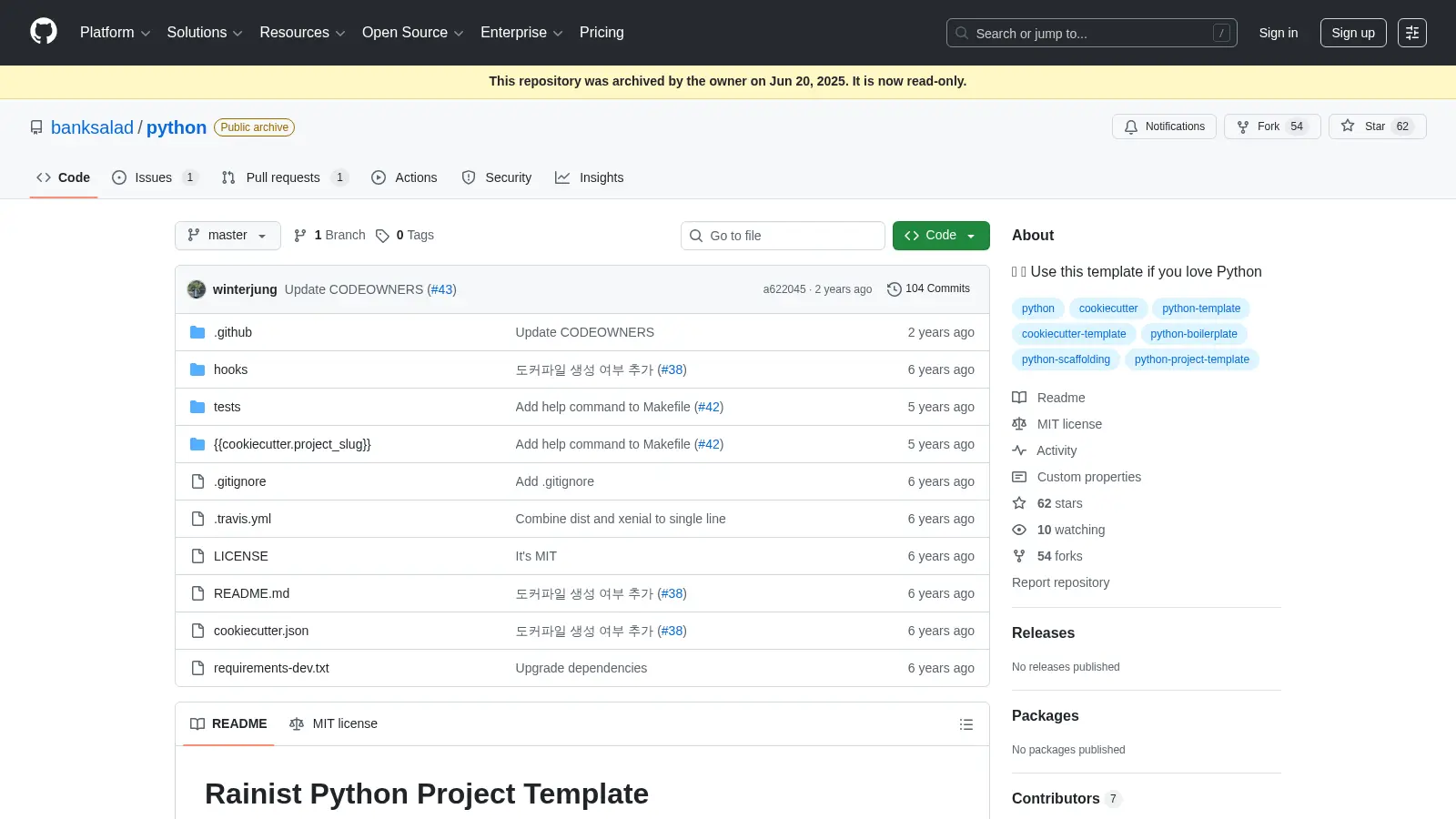The height and width of the screenshot is (819, 1456).
Task: Click the Sign in link
Action: click(x=1279, y=33)
